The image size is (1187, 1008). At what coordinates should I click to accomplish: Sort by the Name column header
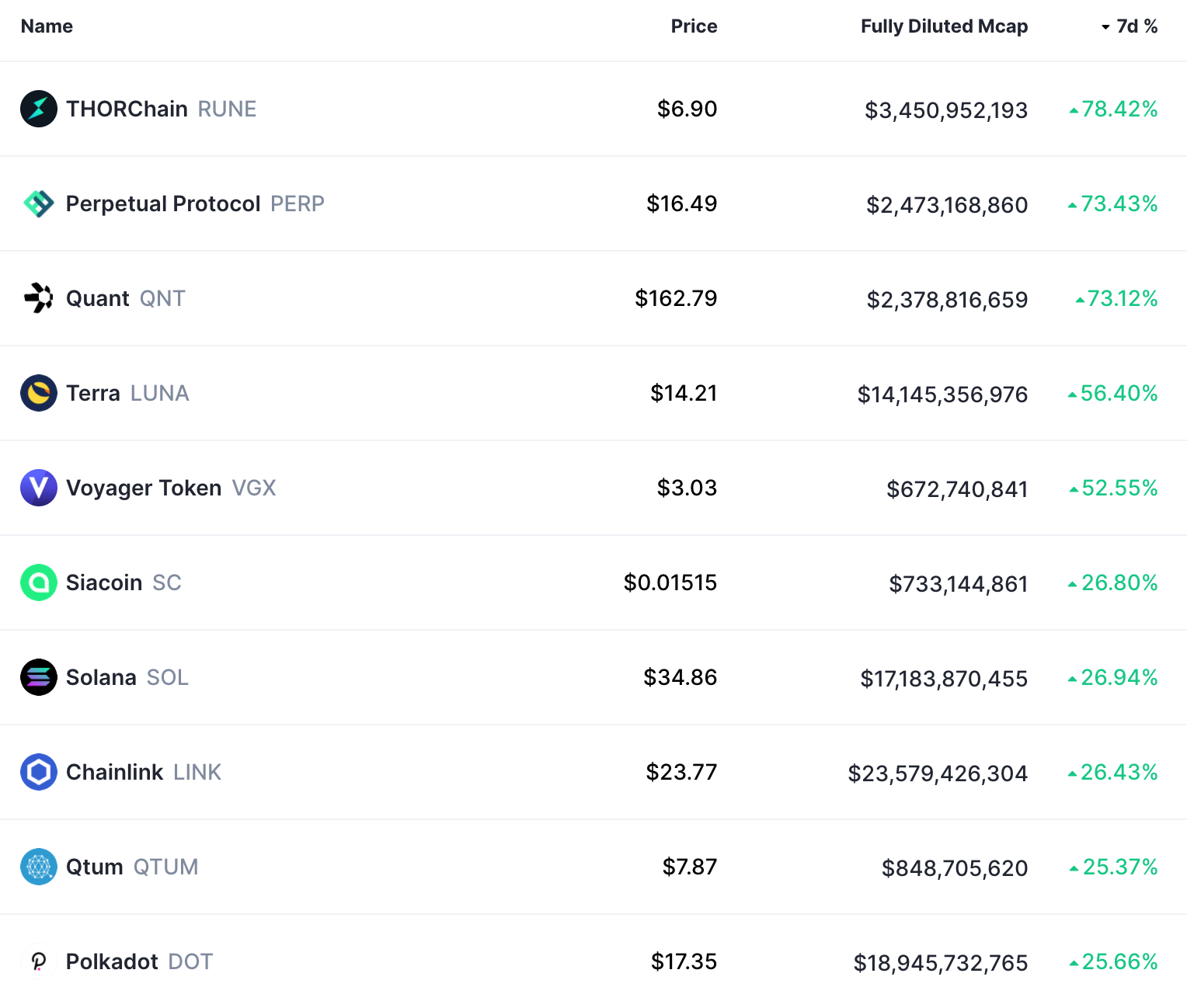[x=47, y=26]
